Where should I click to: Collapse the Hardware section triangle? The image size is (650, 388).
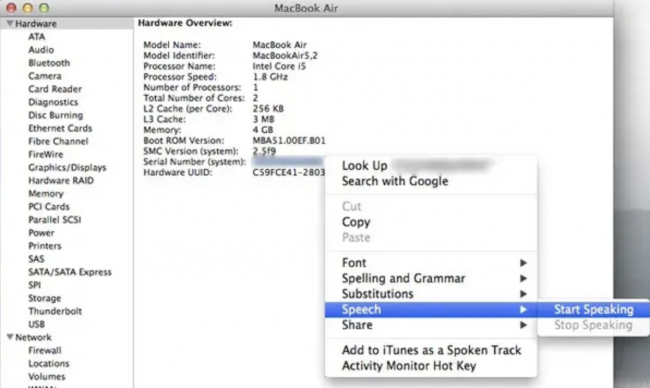pyautogui.click(x=10, y=24)
